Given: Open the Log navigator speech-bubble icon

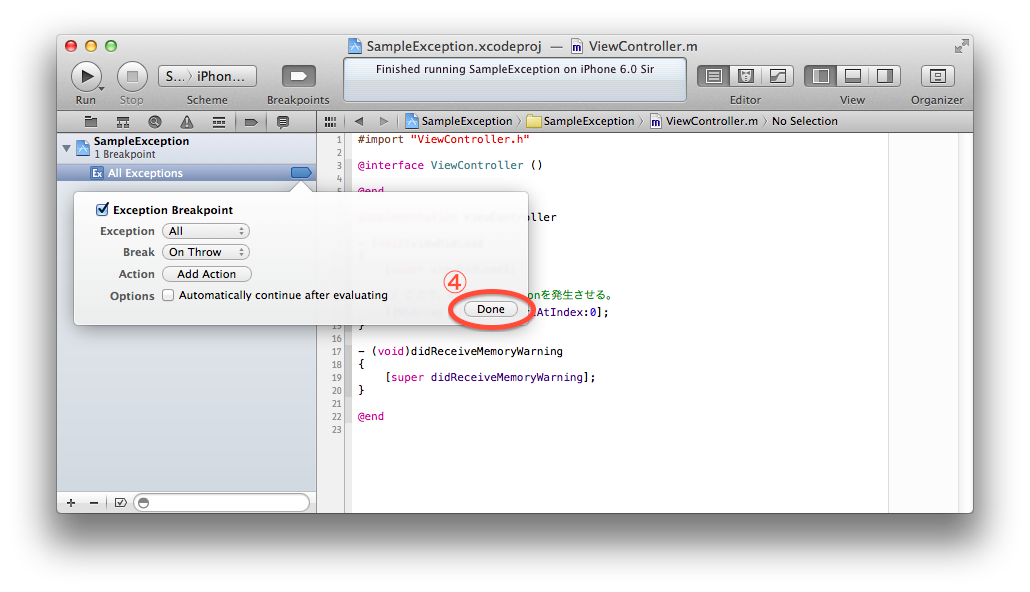Looking at the screenshot, I should point(283,122).
